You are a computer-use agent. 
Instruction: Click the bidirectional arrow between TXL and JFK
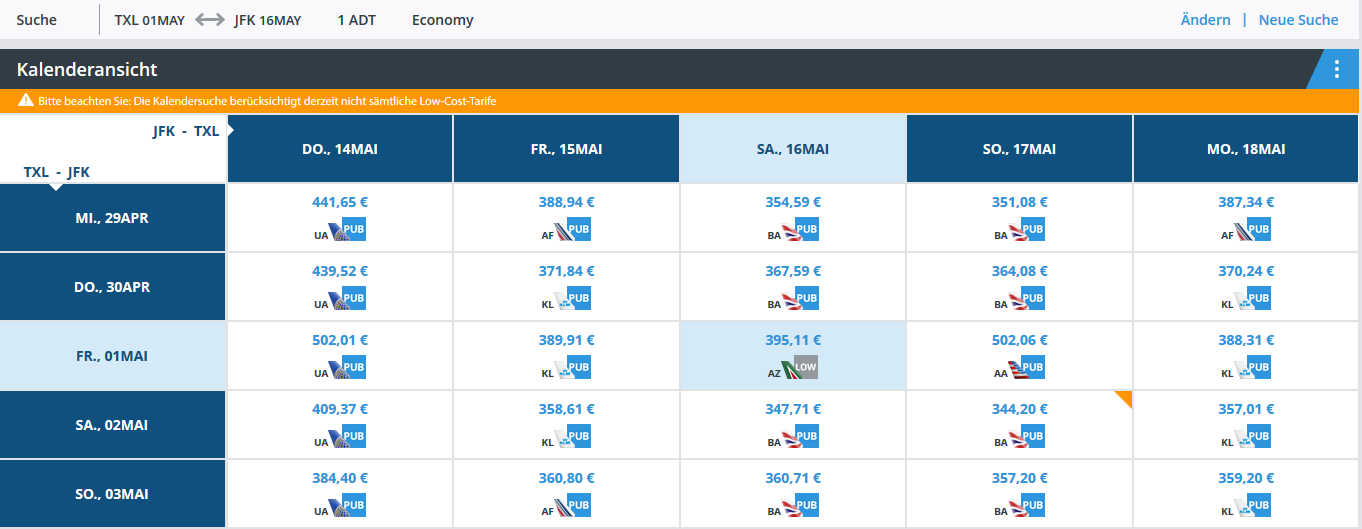click(209, 20)
